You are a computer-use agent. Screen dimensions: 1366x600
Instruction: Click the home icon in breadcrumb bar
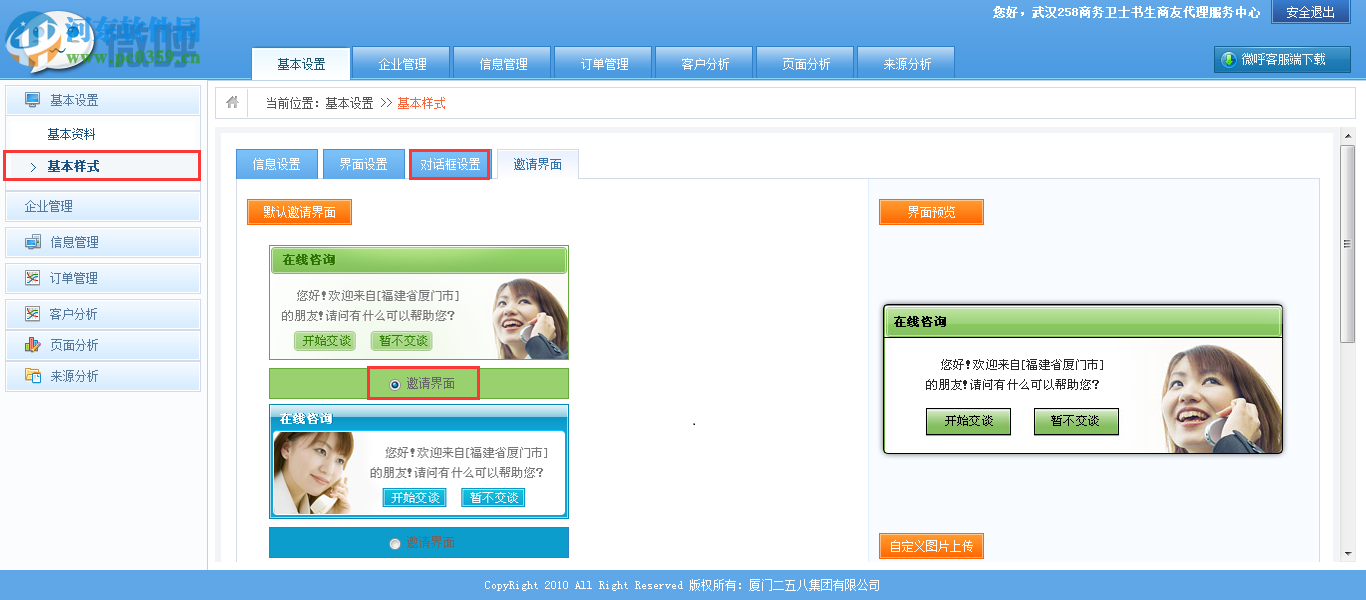[232, 103]
